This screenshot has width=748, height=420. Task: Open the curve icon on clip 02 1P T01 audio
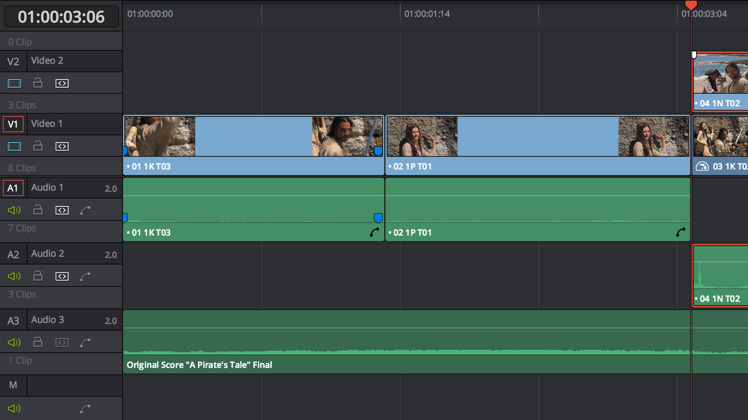tap(681, 233)
